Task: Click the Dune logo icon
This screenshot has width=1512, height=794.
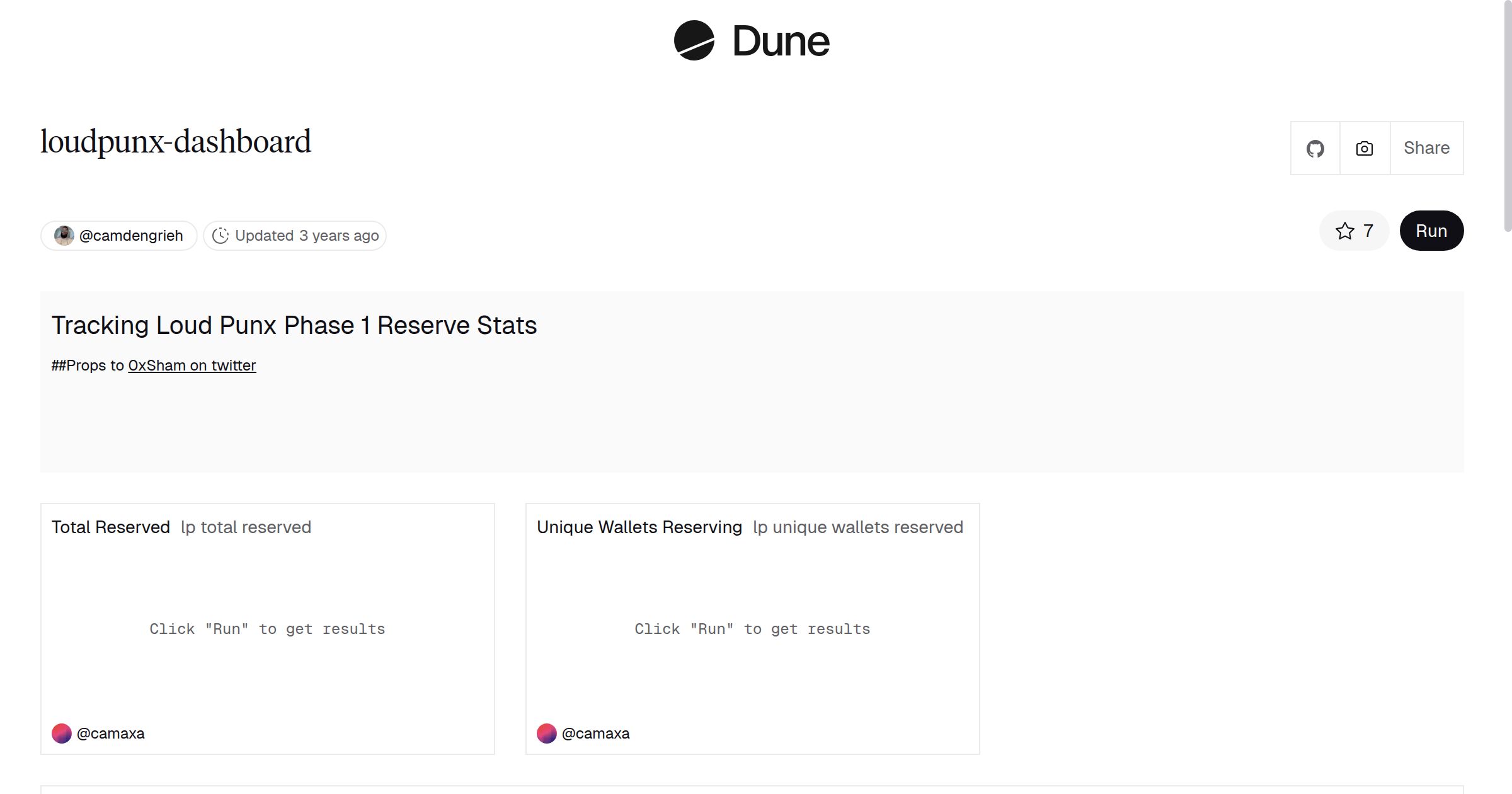Action: point(694,40)
